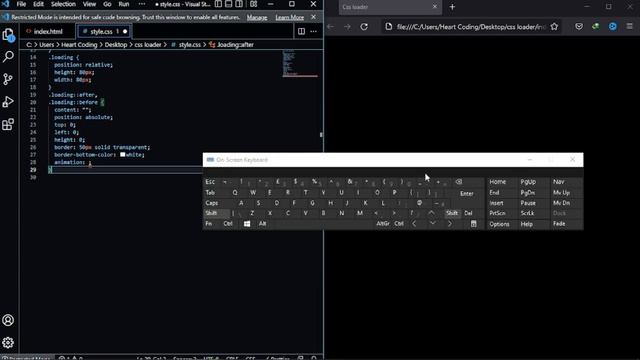Open the Pocket save icon in Firefox
Screen dimensions: 640x360
[x=579, y=27]
